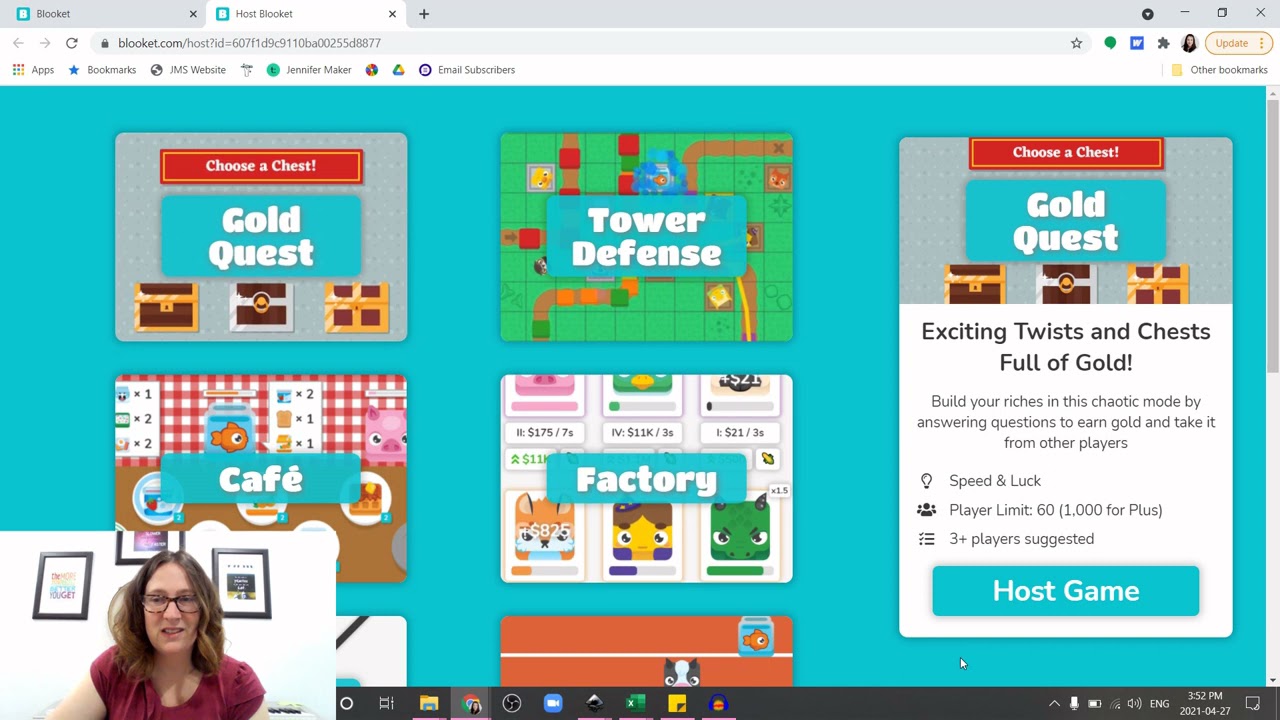
Task: Open the Chrome profile avatar
Action: (x=1189, y=43)
